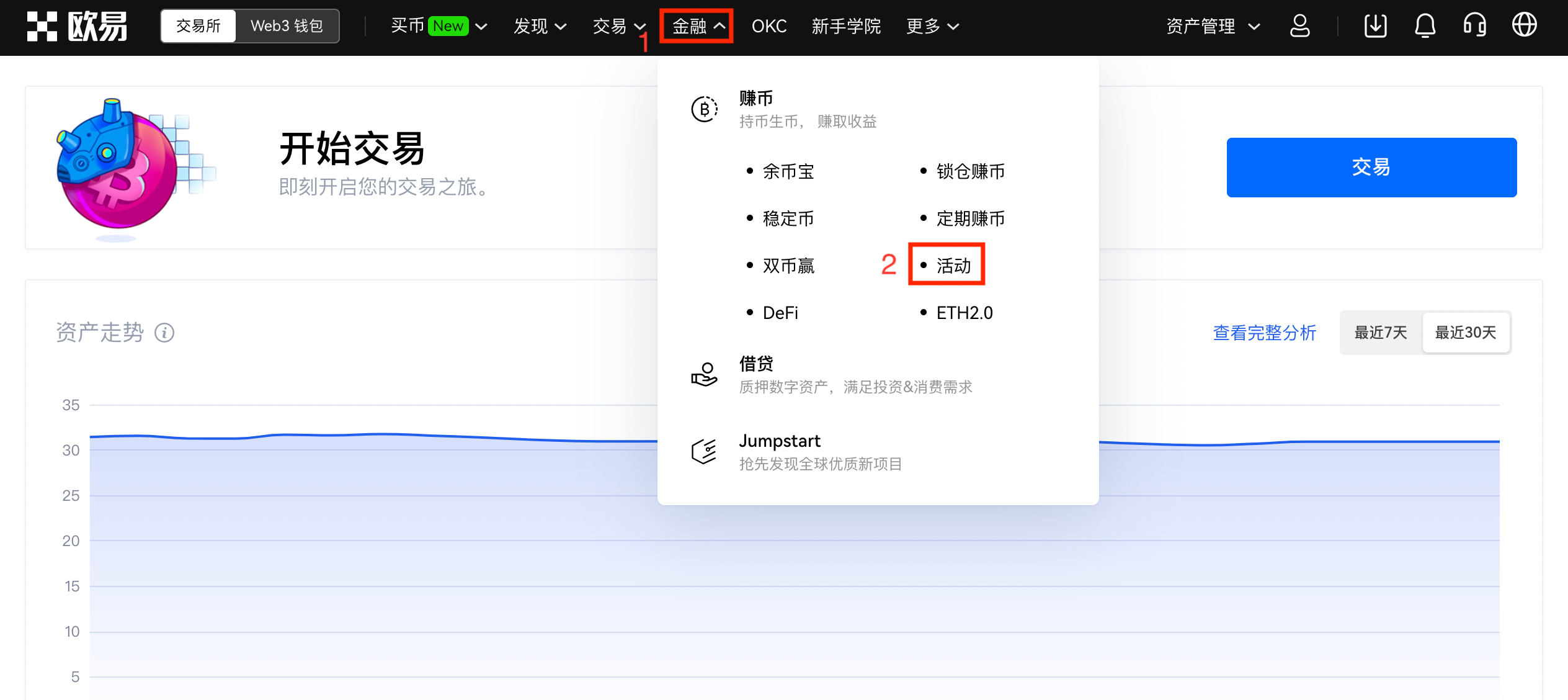Click the 赚币 coin icon
This screenshot has height=700, width=1568.
tap(705, 109)
